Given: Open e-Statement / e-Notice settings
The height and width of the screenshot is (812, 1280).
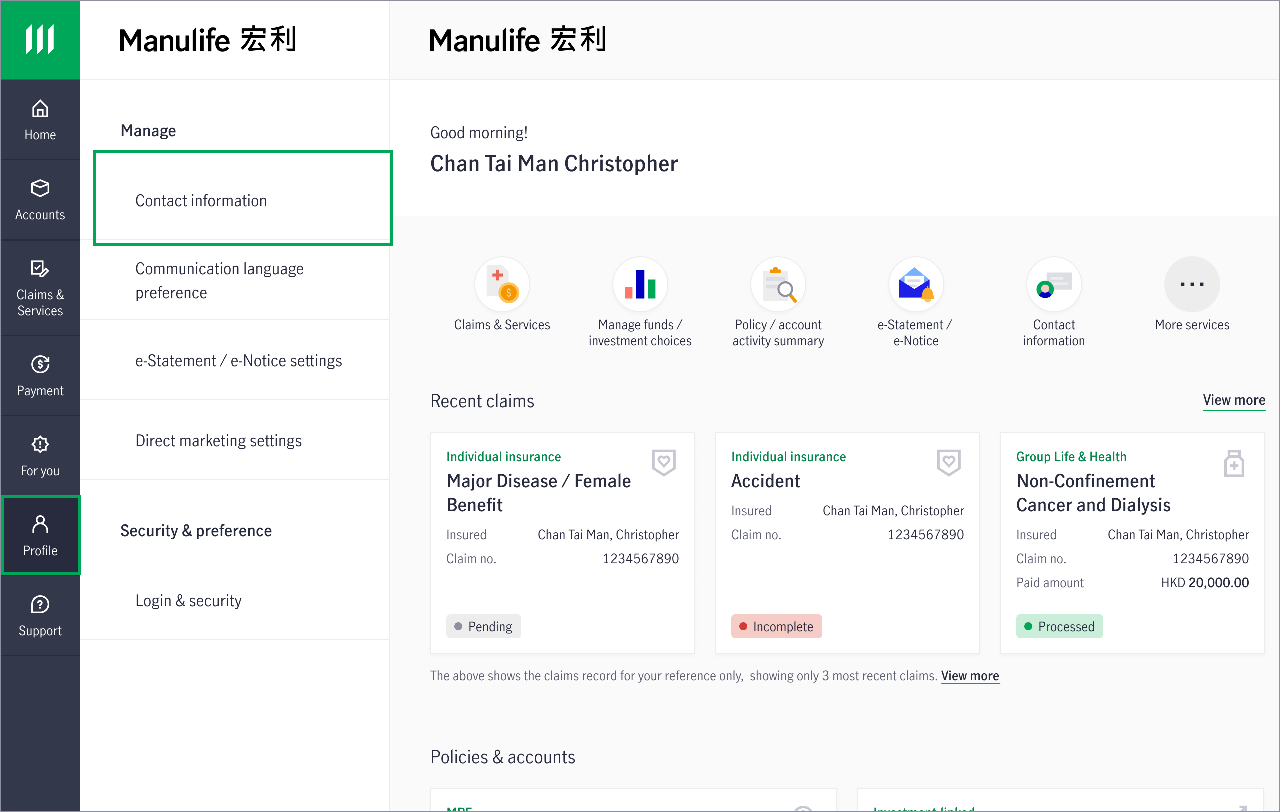Looking at the screenshot, I should tap(235, 360).
